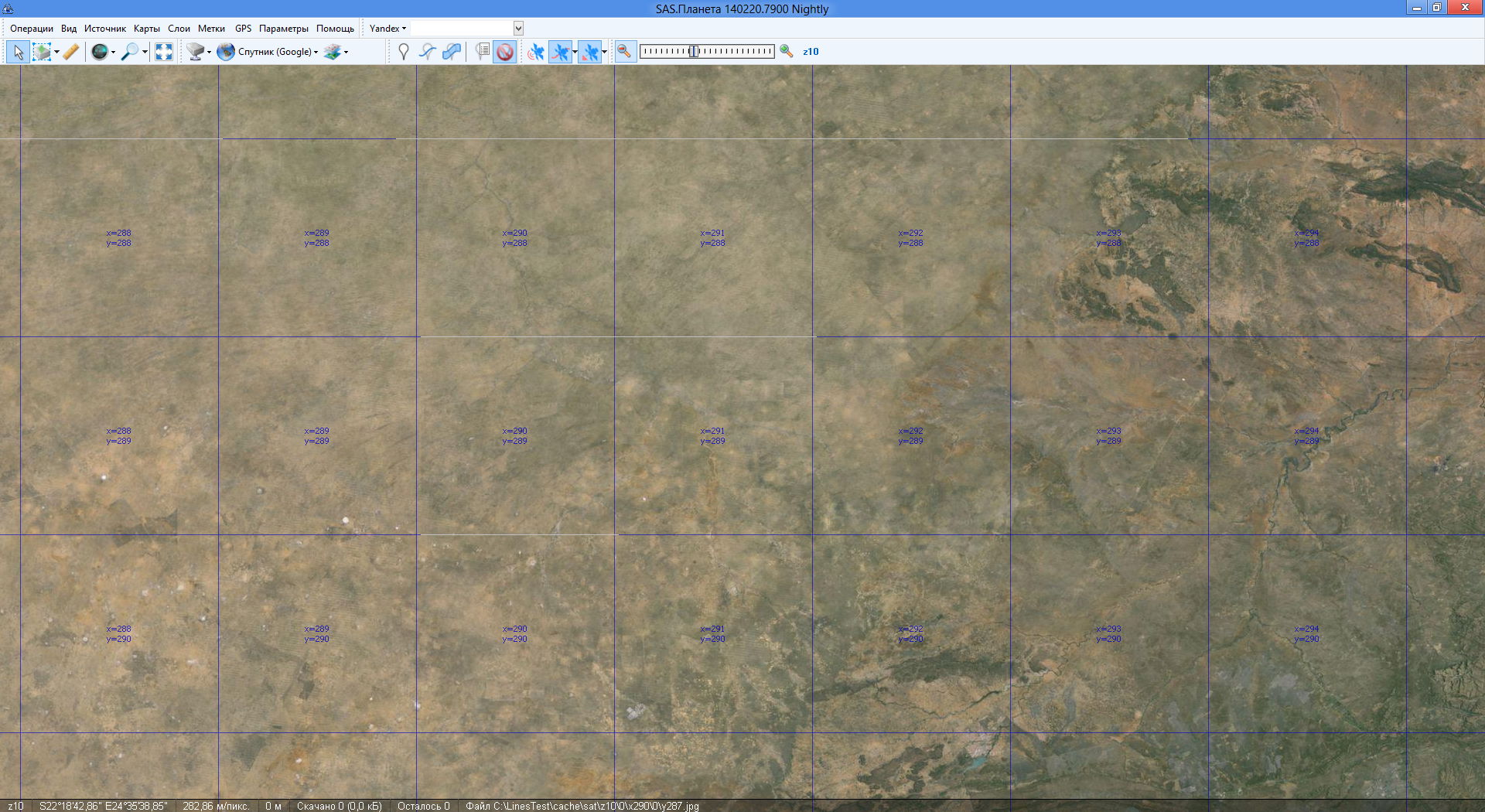The width and height of the screenshot is (1485, 812).
Task: Open the Параметры menu
Action: point(283,29)
